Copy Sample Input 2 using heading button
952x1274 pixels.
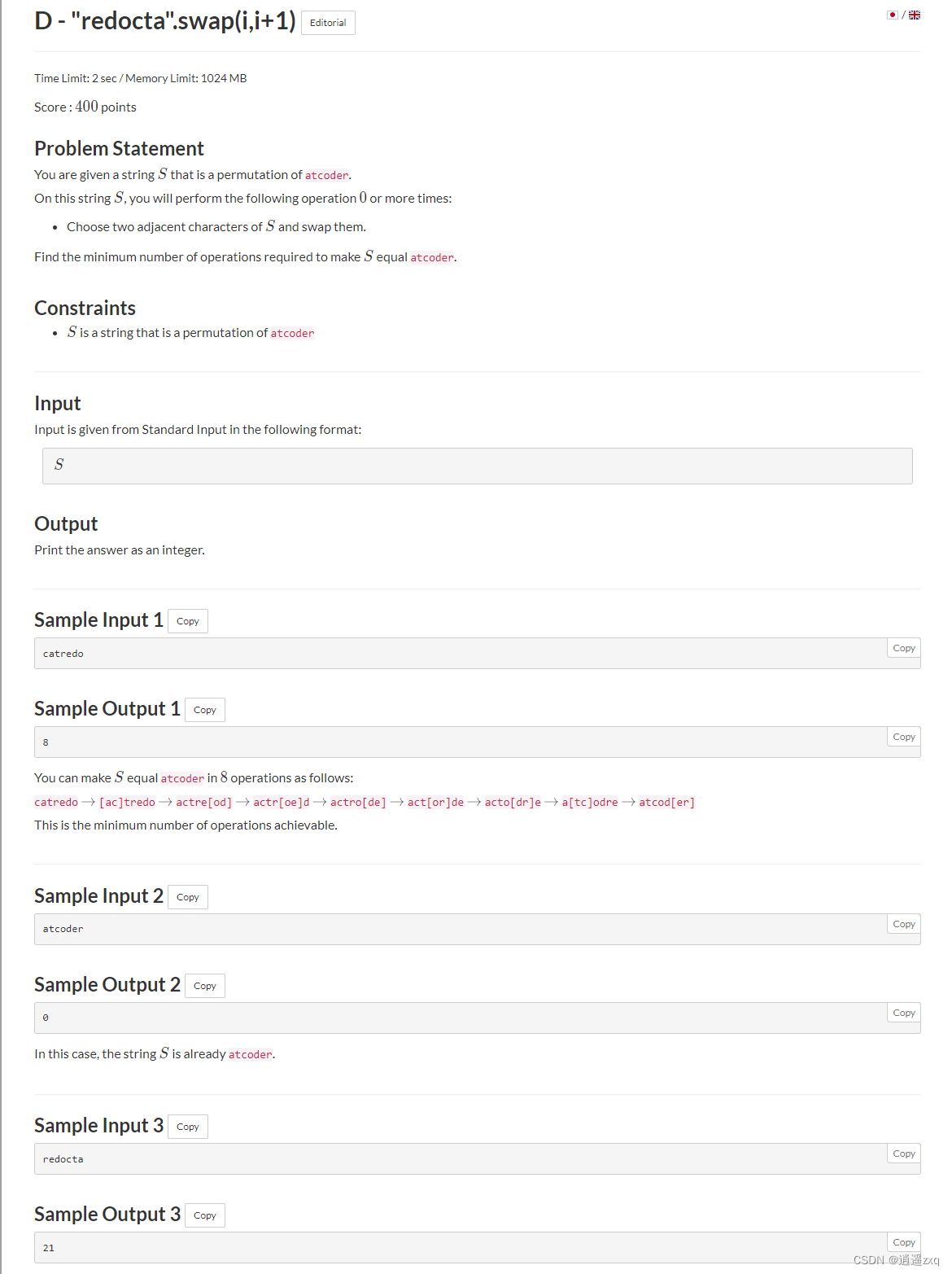click(188, 897)
